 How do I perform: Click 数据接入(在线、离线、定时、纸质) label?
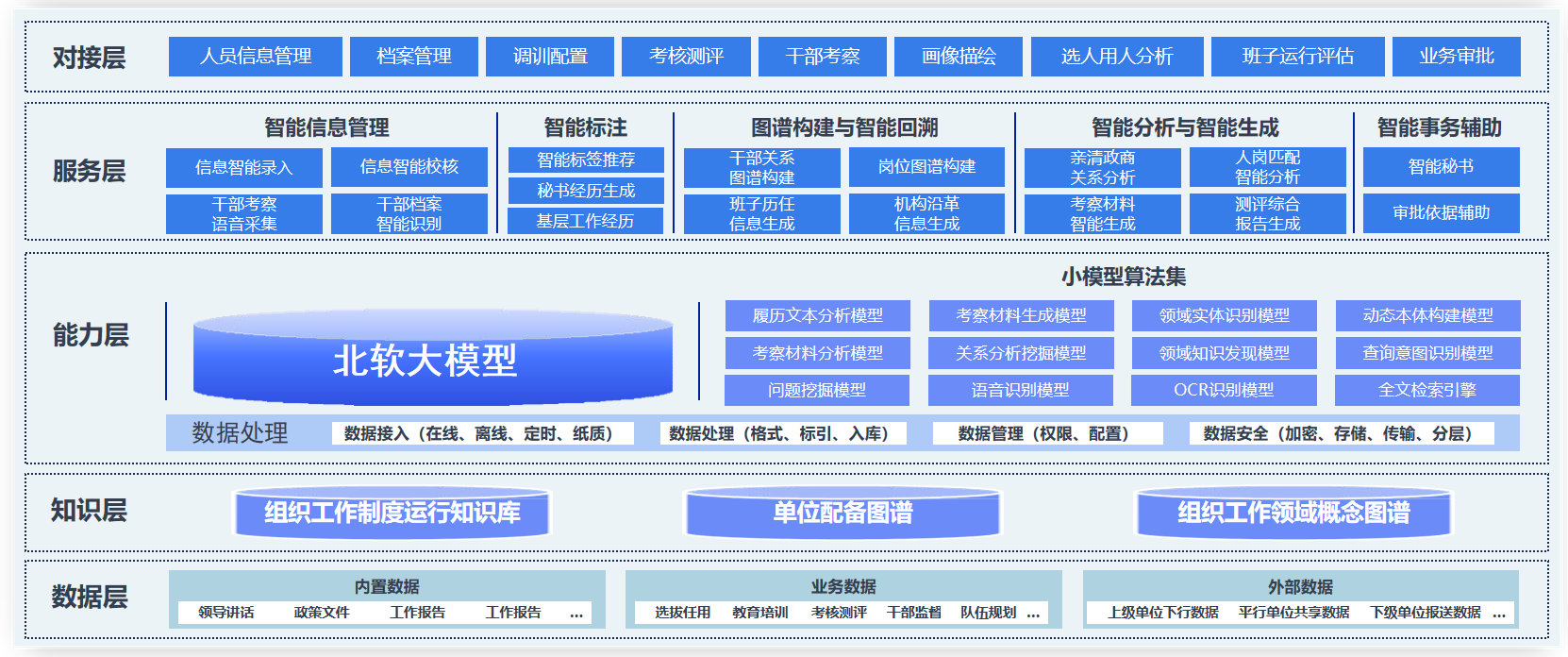pyautogui.click(x=483, y=433)
